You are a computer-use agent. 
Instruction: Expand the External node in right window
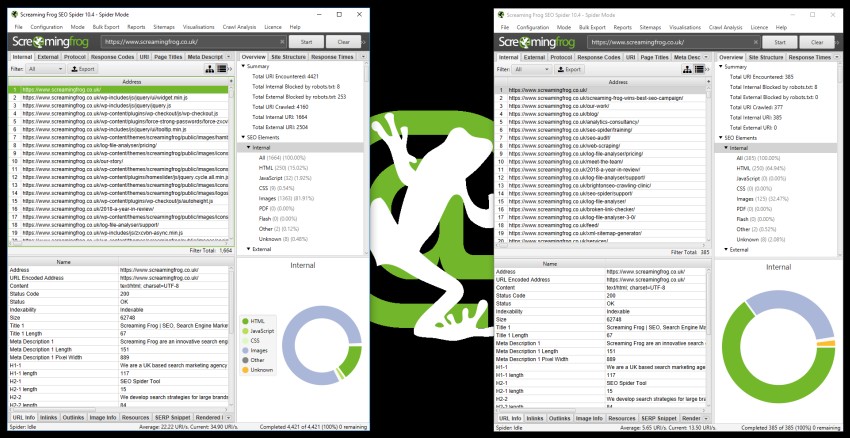click(x=726, y=249)
